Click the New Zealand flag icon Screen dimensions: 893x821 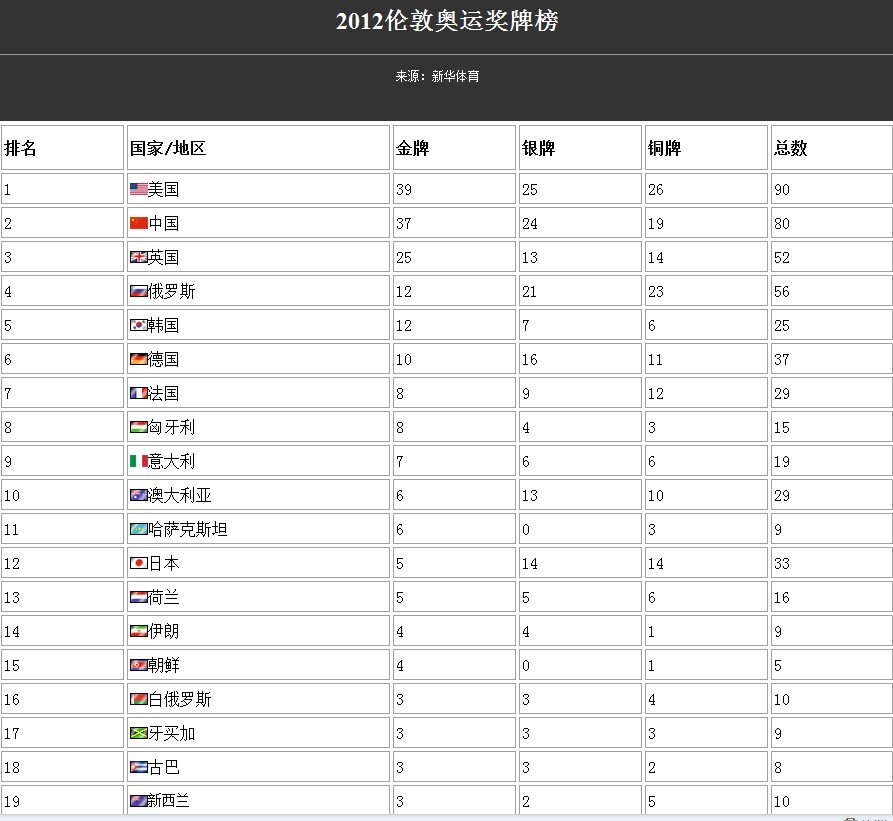coord(138,801)
